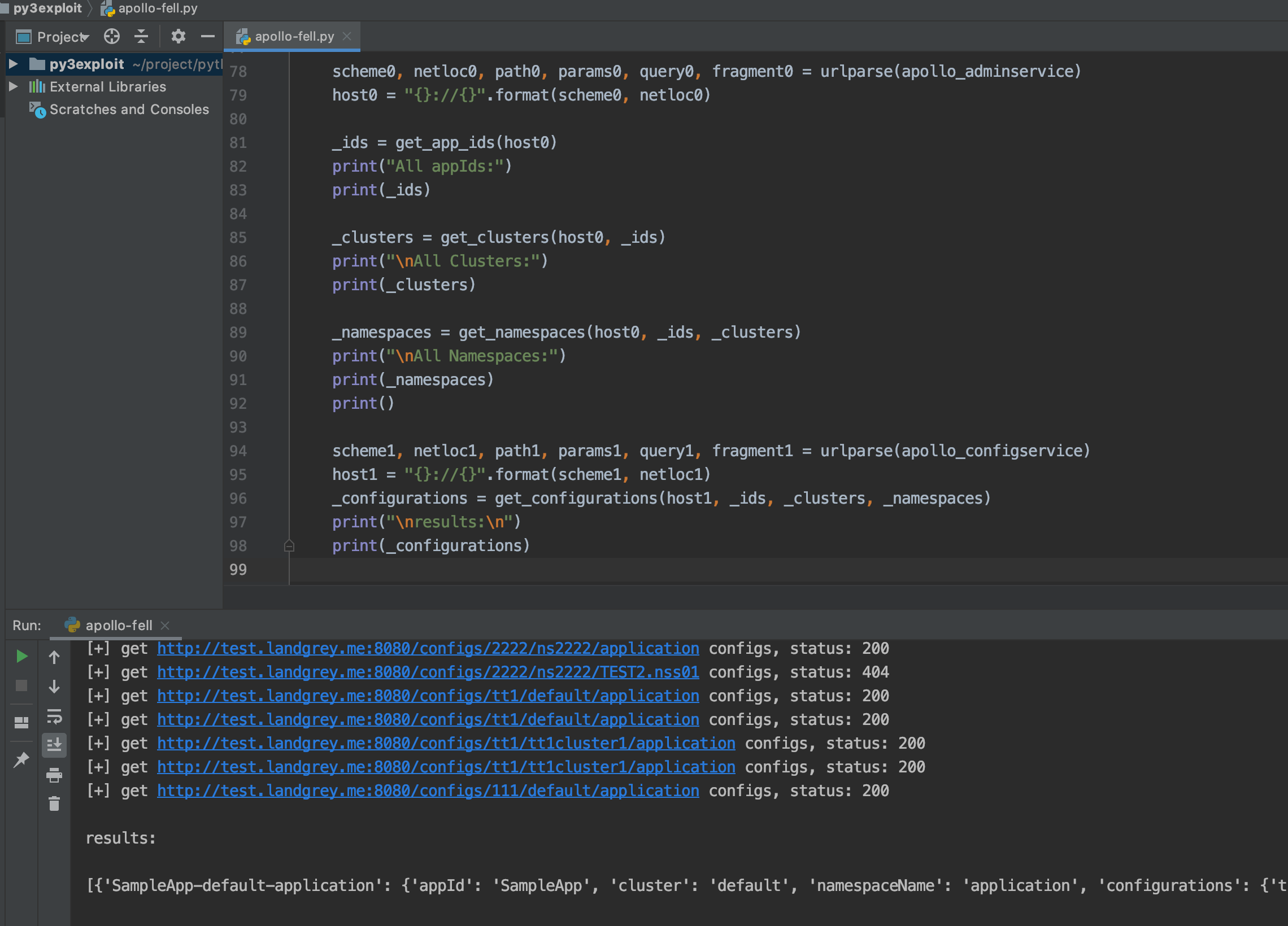Open the first tt1/tt1cluster1/application link
The image size is (1288, 926).
tap(446, 743)
